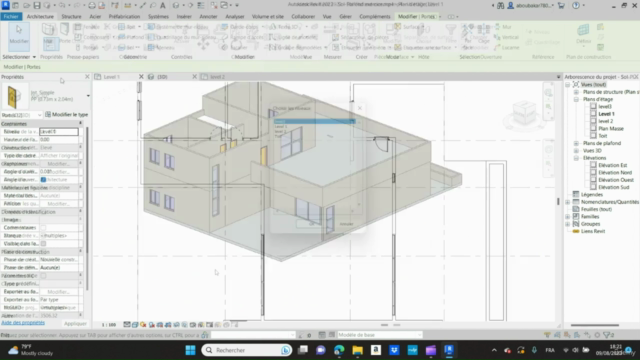Click the Modifier le type button
Image resolution: width=640 pixels, height=360 pixels.
coord(66,115)
